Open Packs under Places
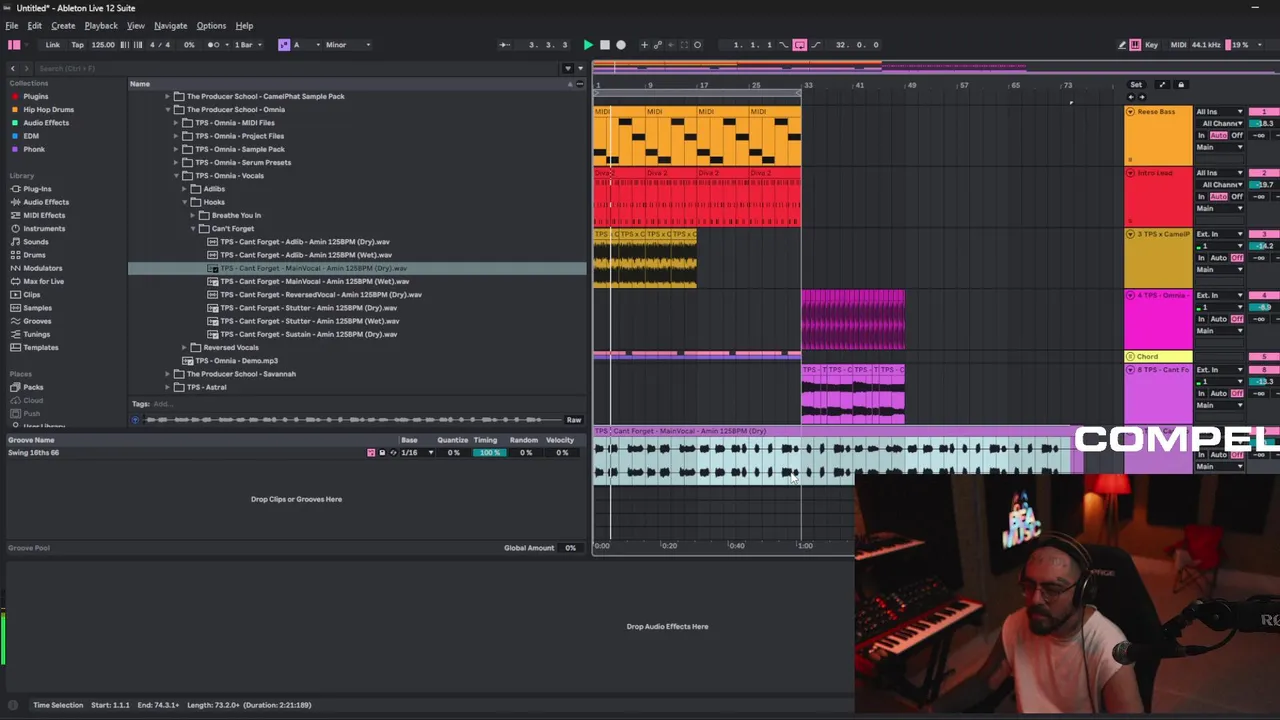1280x720 pixels. coord(33,387)
